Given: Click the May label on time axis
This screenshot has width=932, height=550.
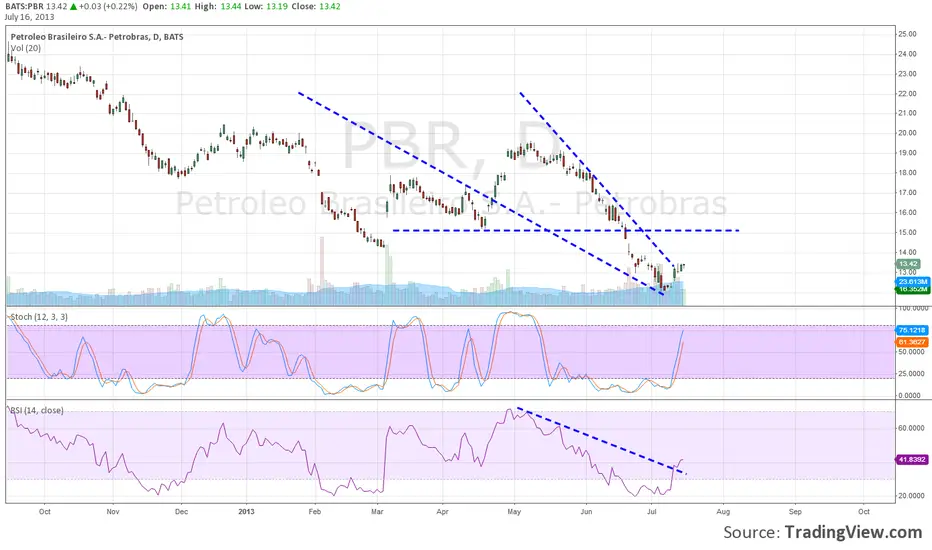Looking at the screenshot, I should (x=514, y=511).
